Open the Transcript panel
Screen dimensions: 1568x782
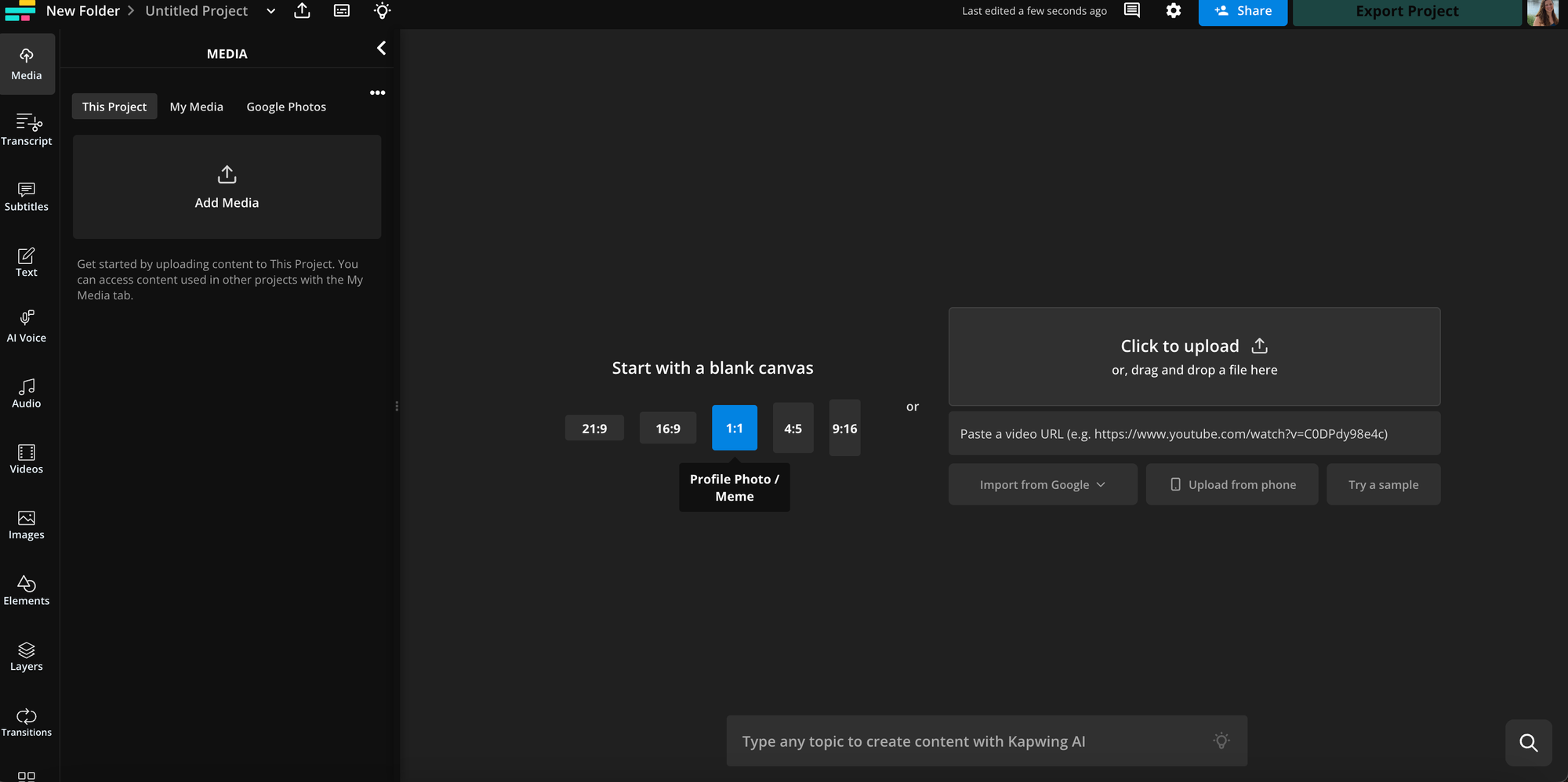tap(27, 129)
